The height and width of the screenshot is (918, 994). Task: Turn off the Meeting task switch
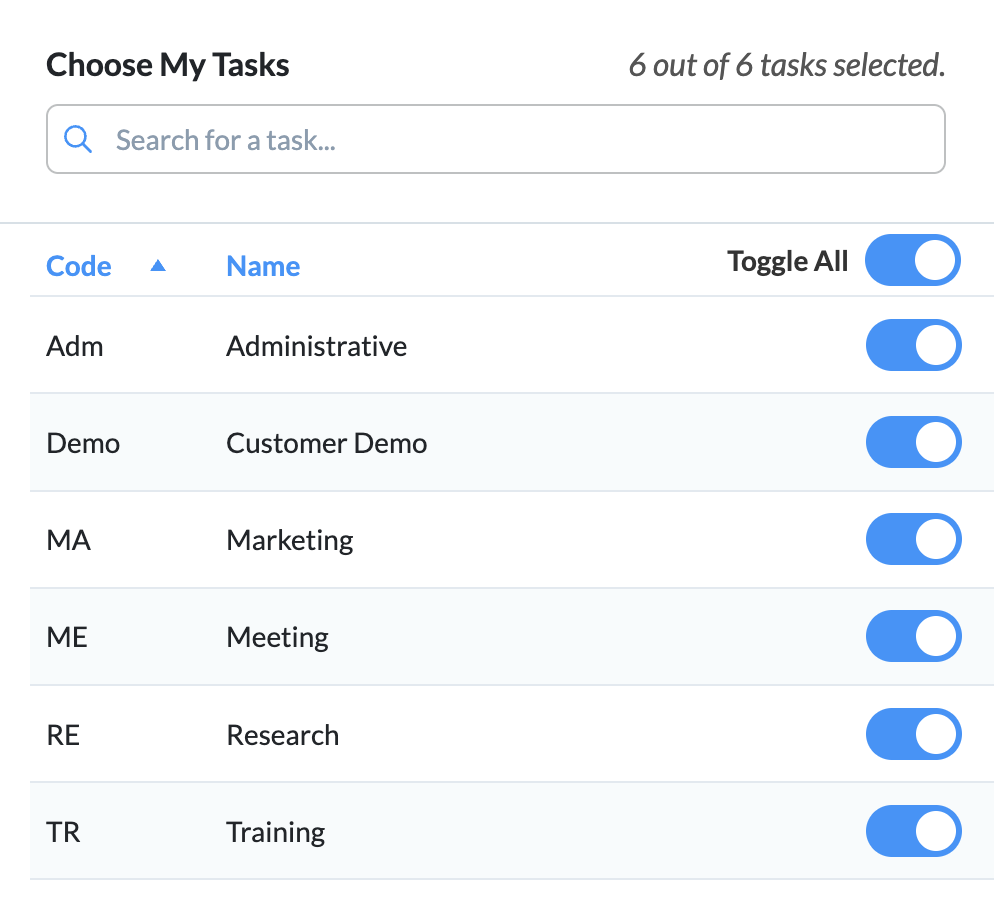pos(913,637)
